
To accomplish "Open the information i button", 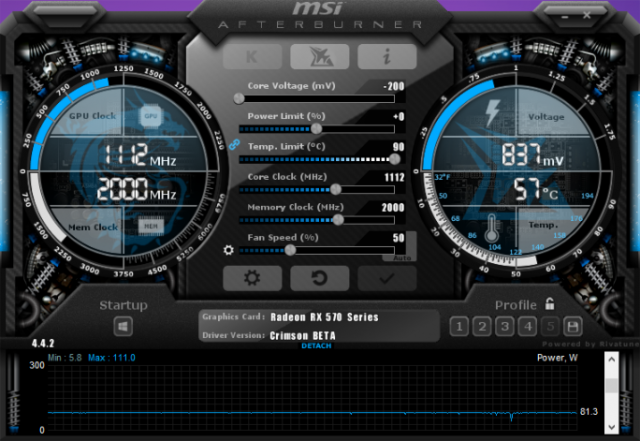I will tap(387, 56).
